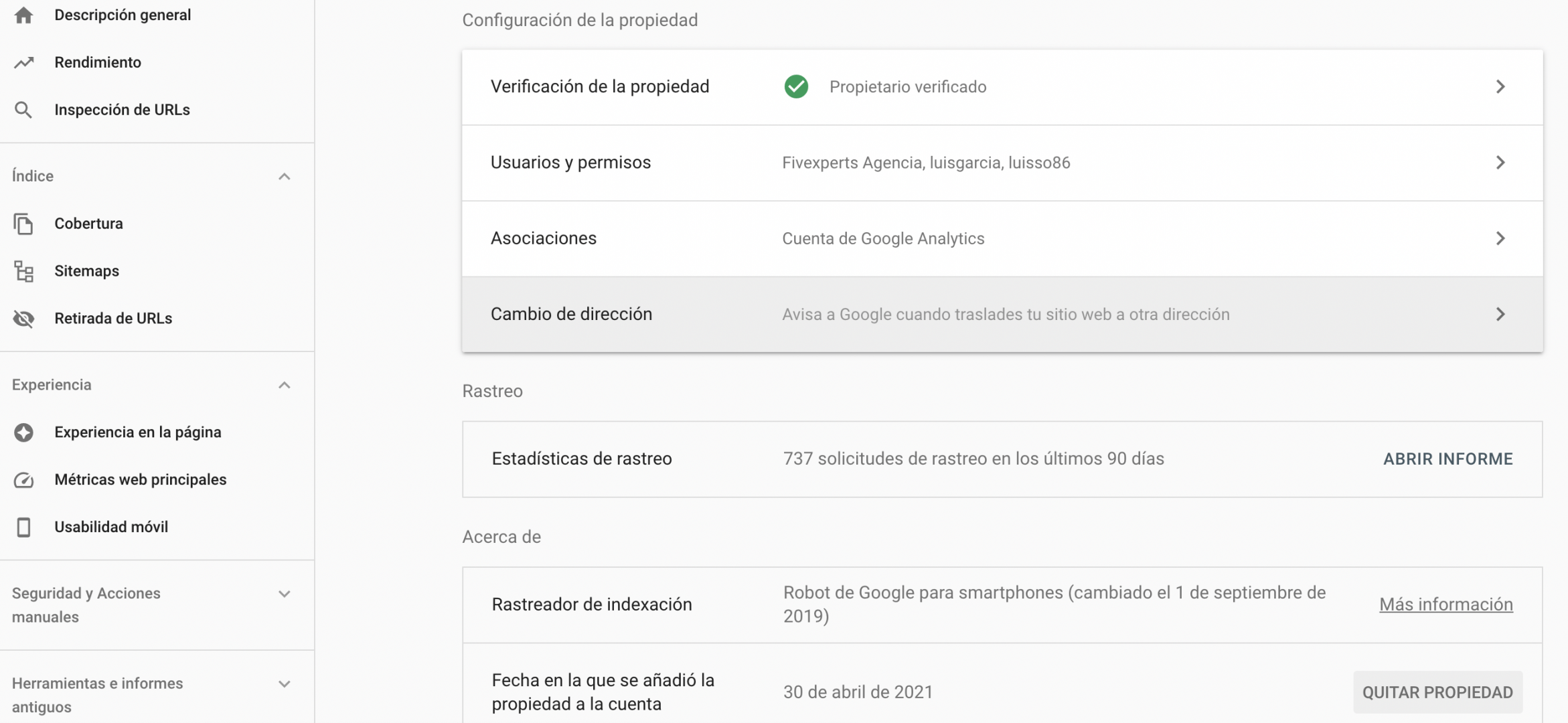
Task: Open the Cambio de dirección setting
Action: pos(1002,314)
